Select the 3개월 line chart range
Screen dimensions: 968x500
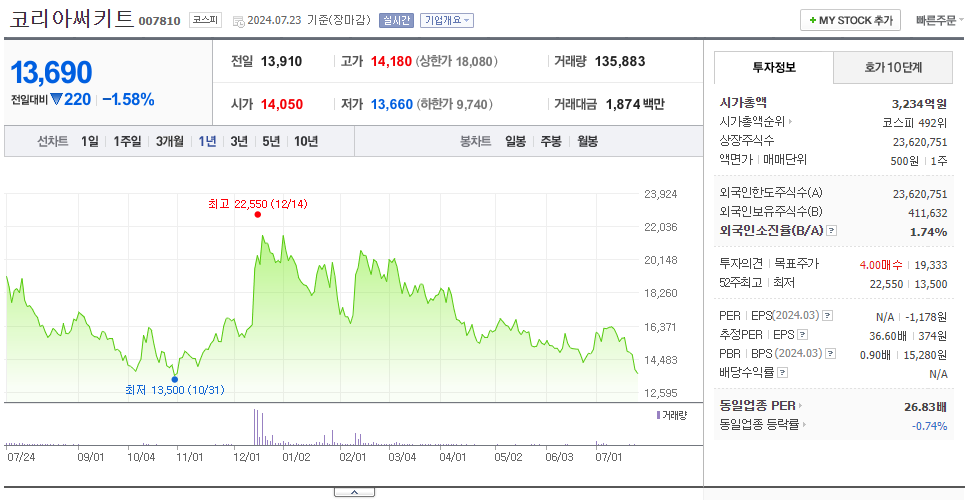pos(170,141)
